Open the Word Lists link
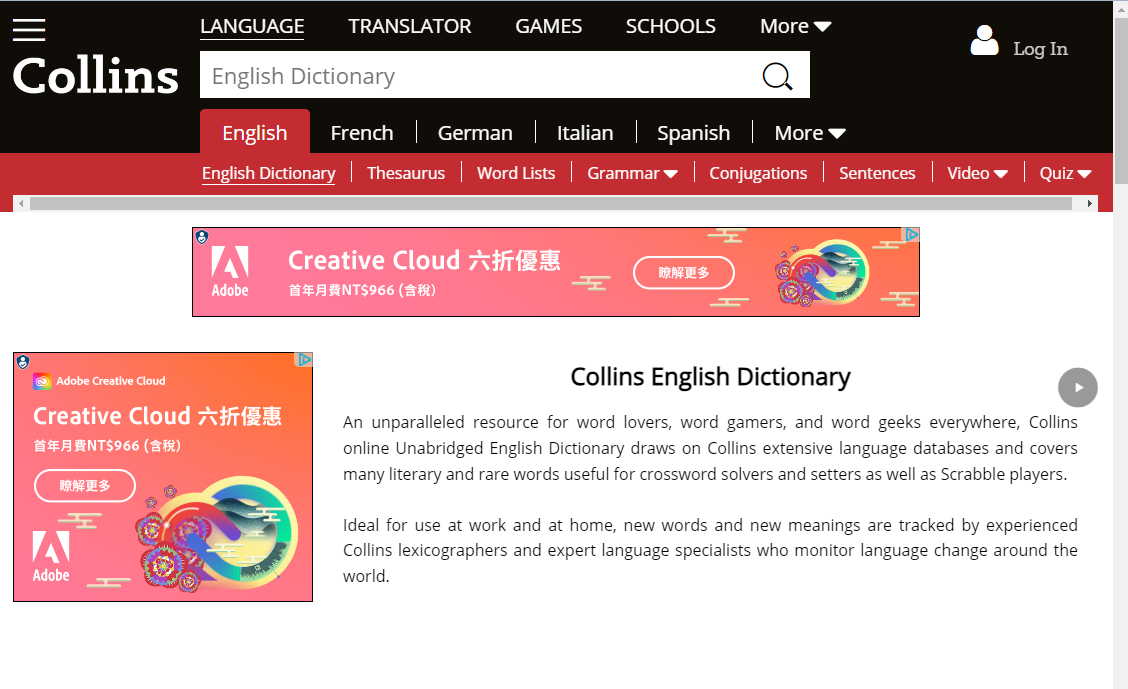Screen dimensions: 1128x689 [516, 173]
